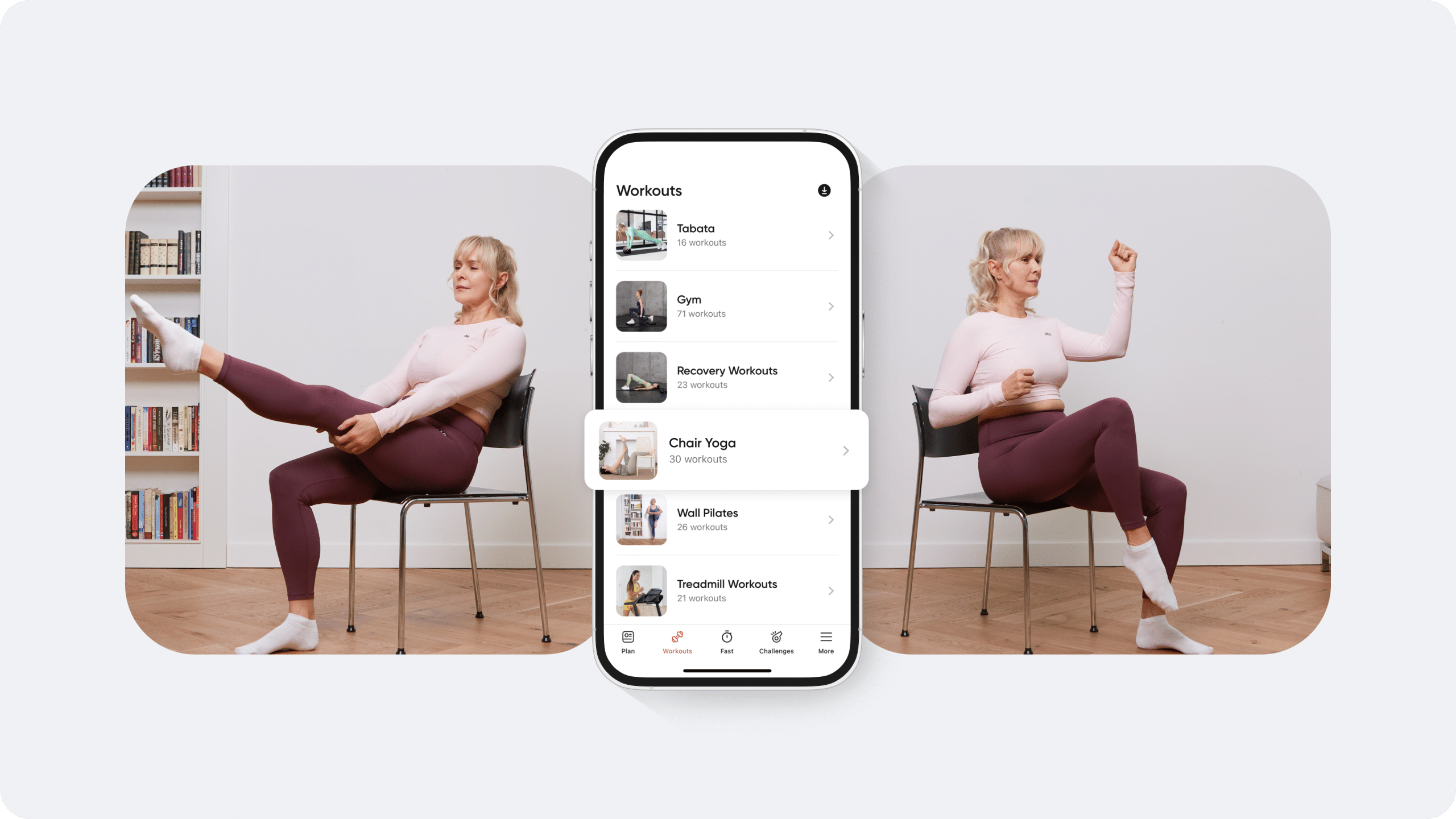The image size is (1456, 819).
Task: Tap the Tabata workout thumbnail
Action: [640, 234]
